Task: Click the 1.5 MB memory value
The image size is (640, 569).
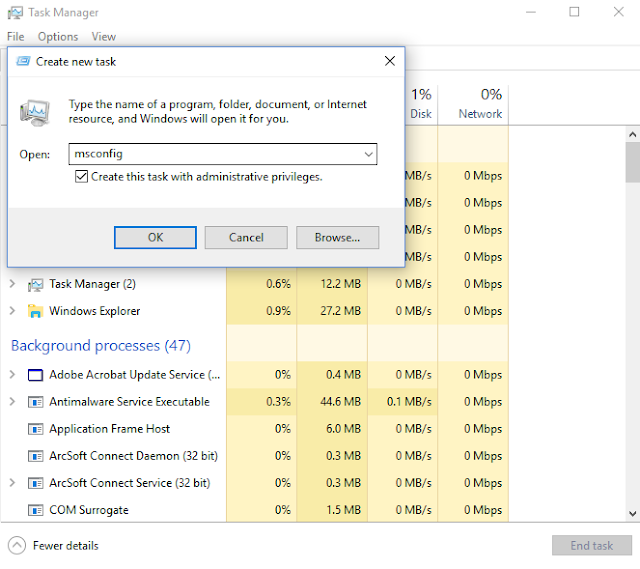Action: pyautogui.click(x=343, y=510)
